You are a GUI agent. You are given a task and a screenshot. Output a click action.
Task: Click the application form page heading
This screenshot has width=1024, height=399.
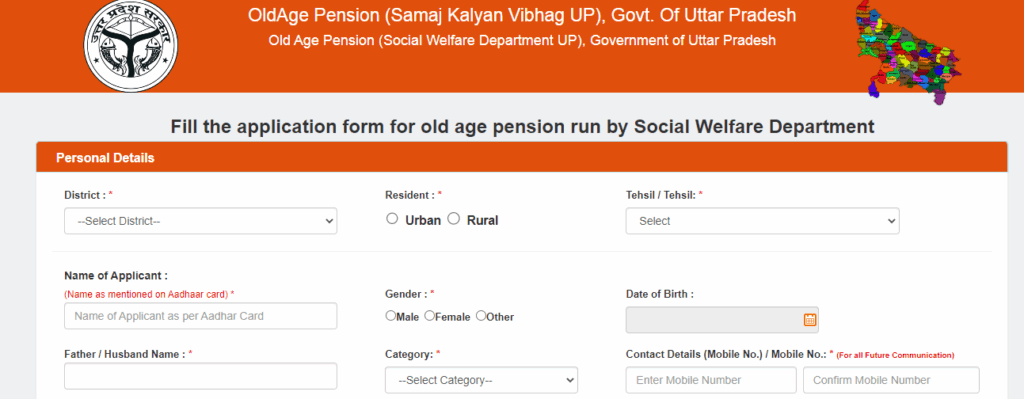pyautogui.click(x=522, y=126)
